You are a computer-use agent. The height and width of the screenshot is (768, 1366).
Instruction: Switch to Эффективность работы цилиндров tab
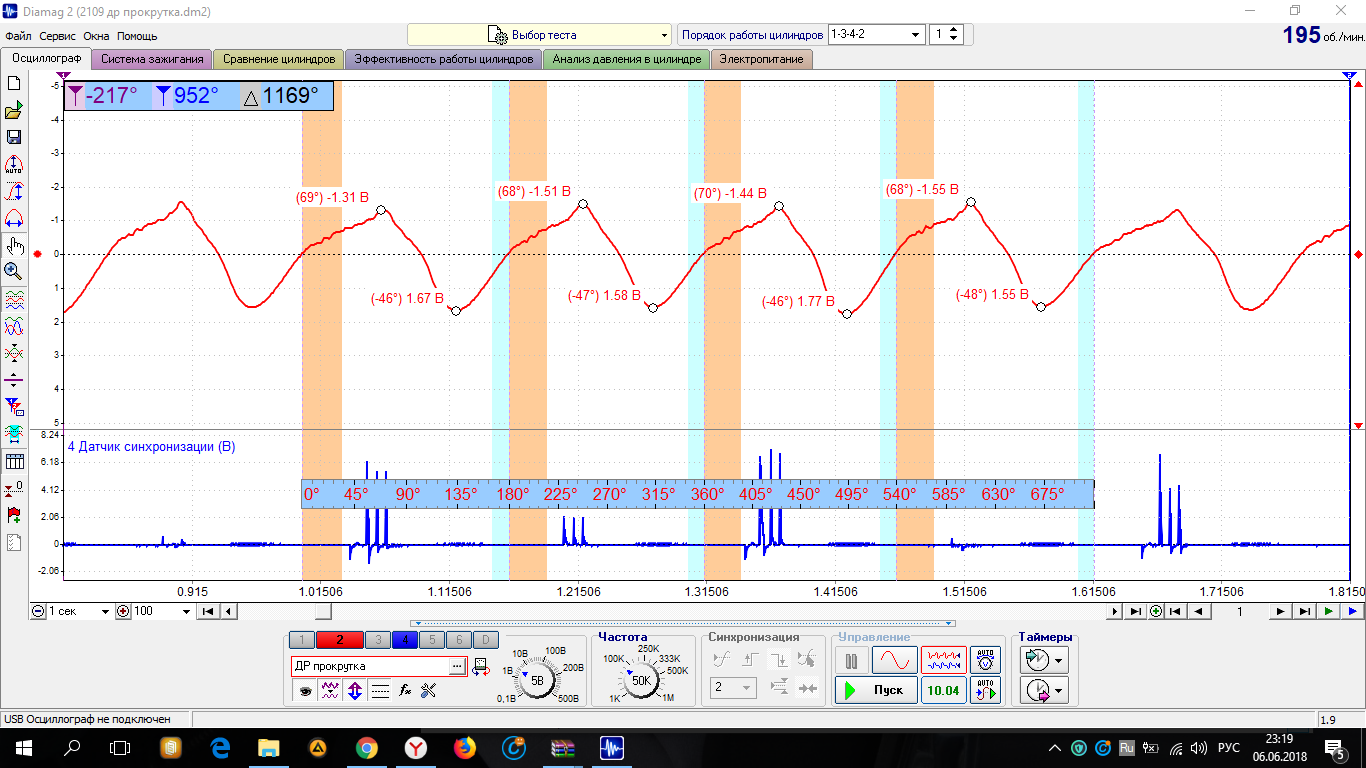[x=443, y=59]
